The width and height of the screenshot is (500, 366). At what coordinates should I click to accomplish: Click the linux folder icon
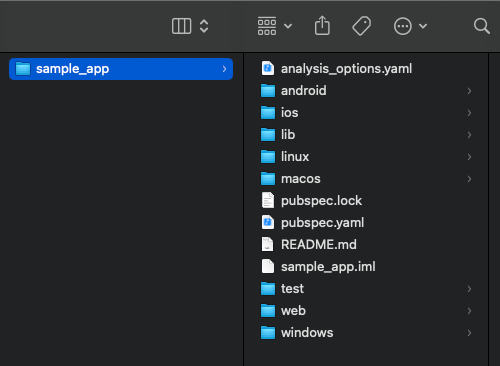[268, 157]
